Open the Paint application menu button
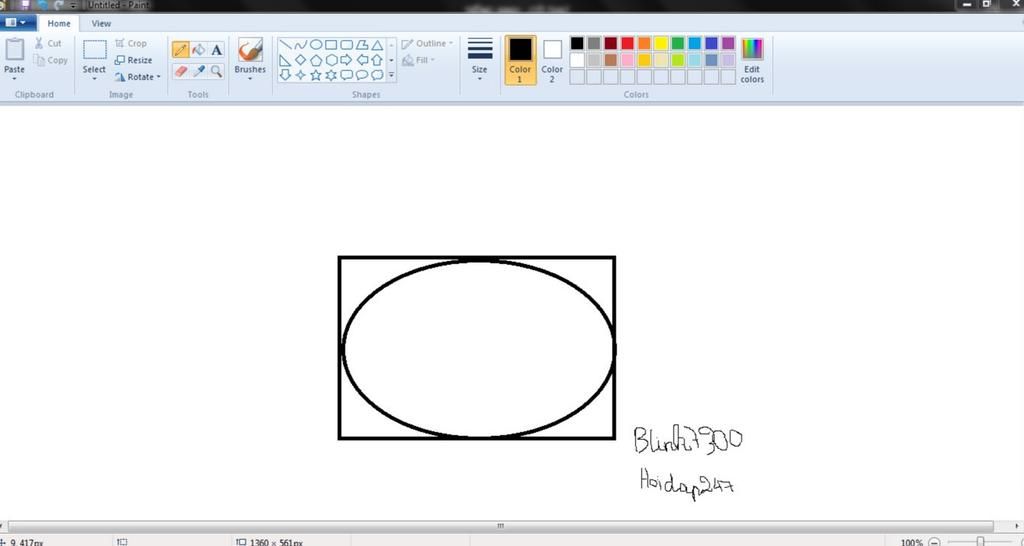Viewport: 1024px width, 546px height. click(16, 23)
